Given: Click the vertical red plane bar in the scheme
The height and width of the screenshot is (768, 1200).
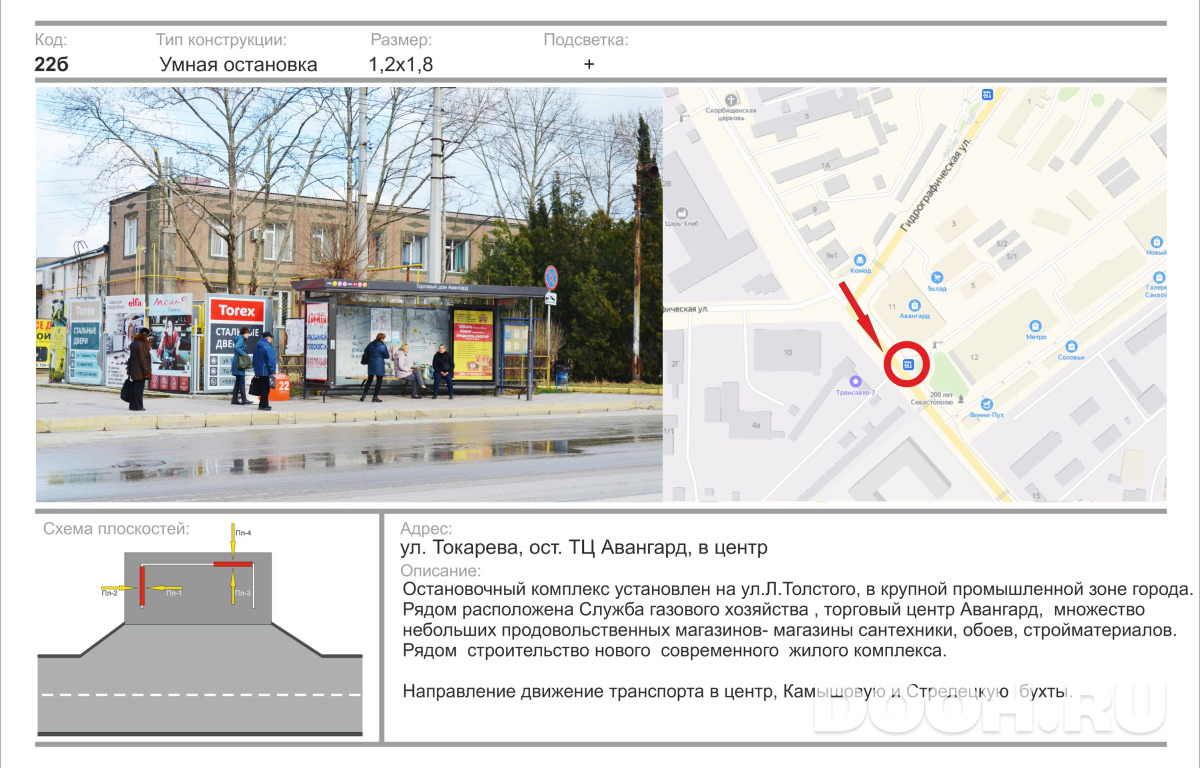Looking at the screenshot, I should 142,585.
